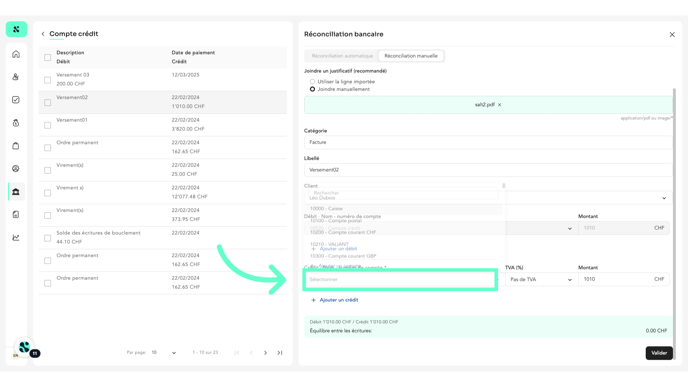Go back using arrow beside Compte crédit

pyautogui.click(x=43, y=34)
